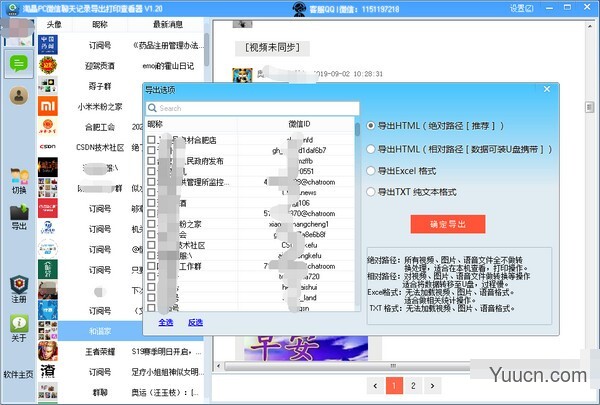This screenshot has height=405, width=600.
Task: Click the CSDN logo avatar
Action: click(x=48, y=147)
